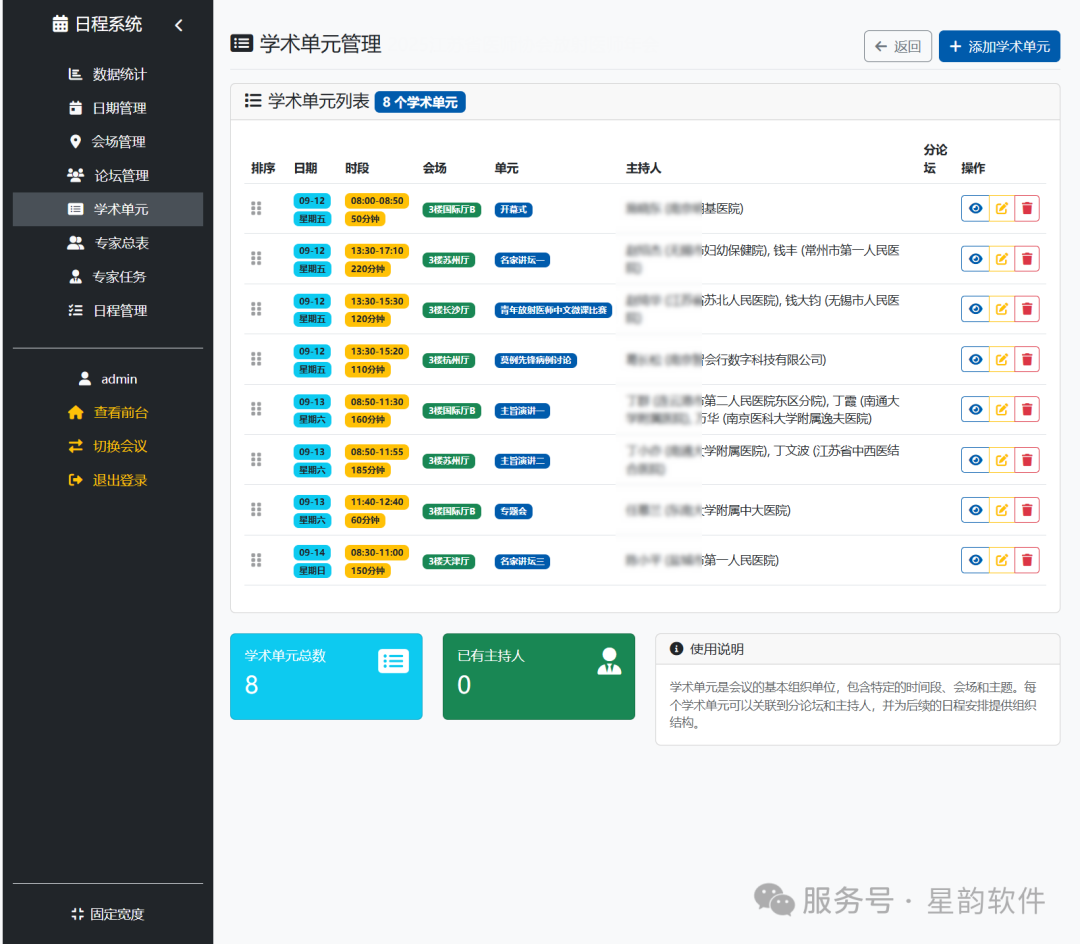Open 专家任务 in sidebar
The image size is (1080, 944).
pyautogui.click(x=107, y=276)
